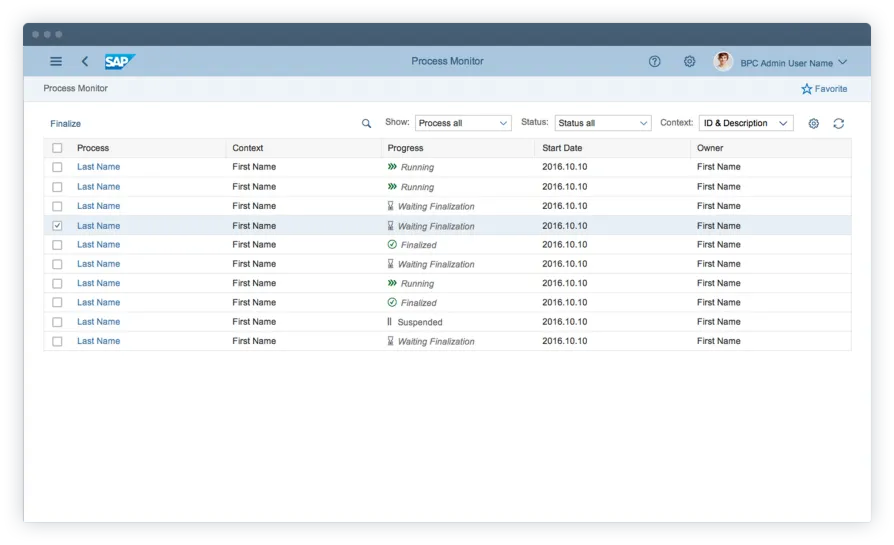Click the search magnifier icon

tap(367, 124)
